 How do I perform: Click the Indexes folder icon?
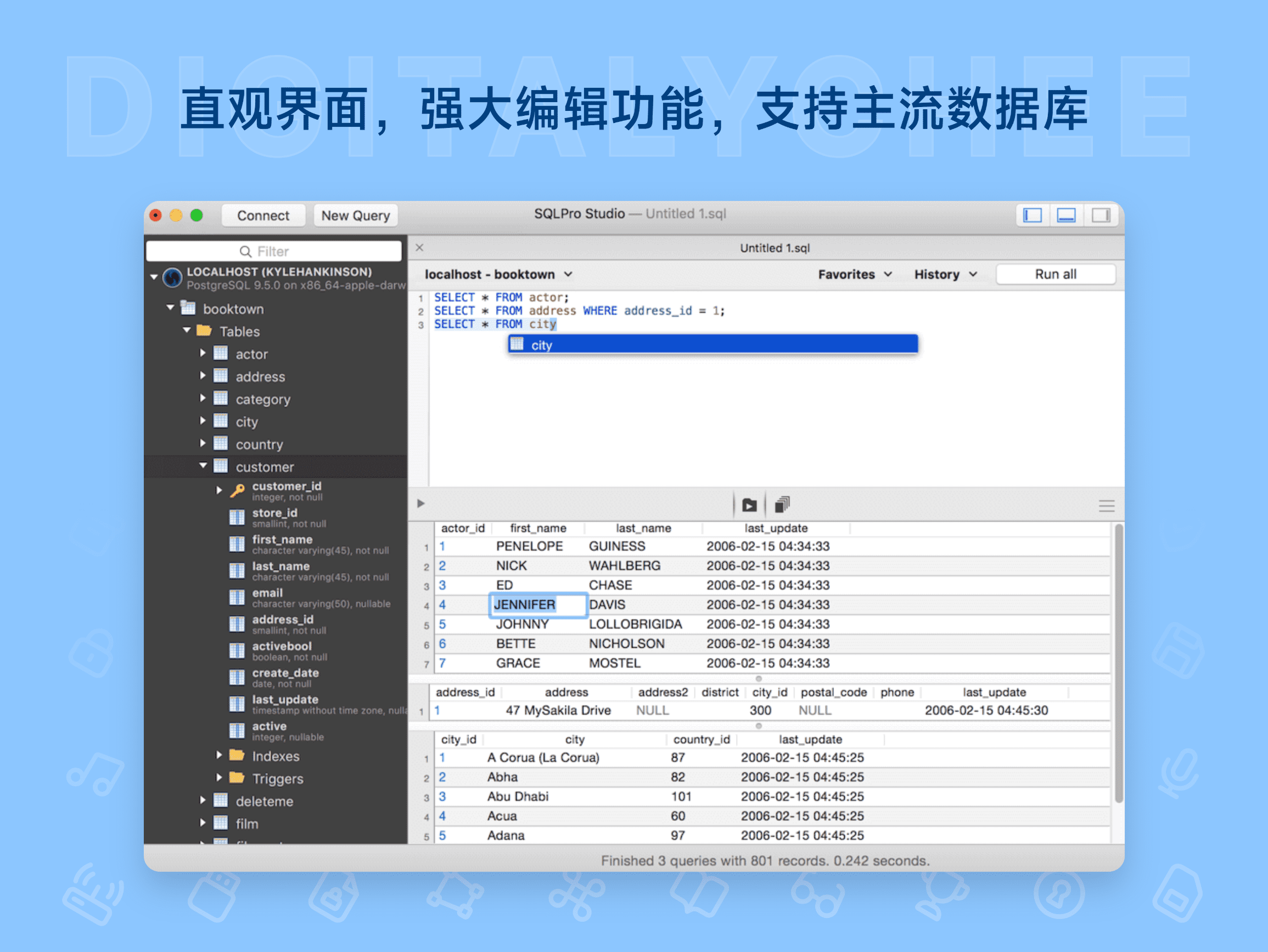click(x=237, y=756)
